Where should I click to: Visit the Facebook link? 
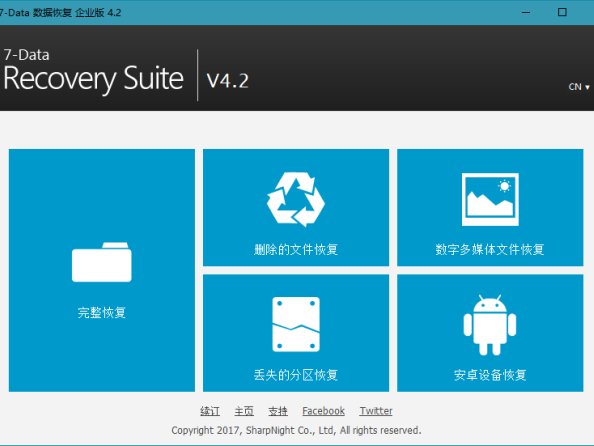pos(324,411)
